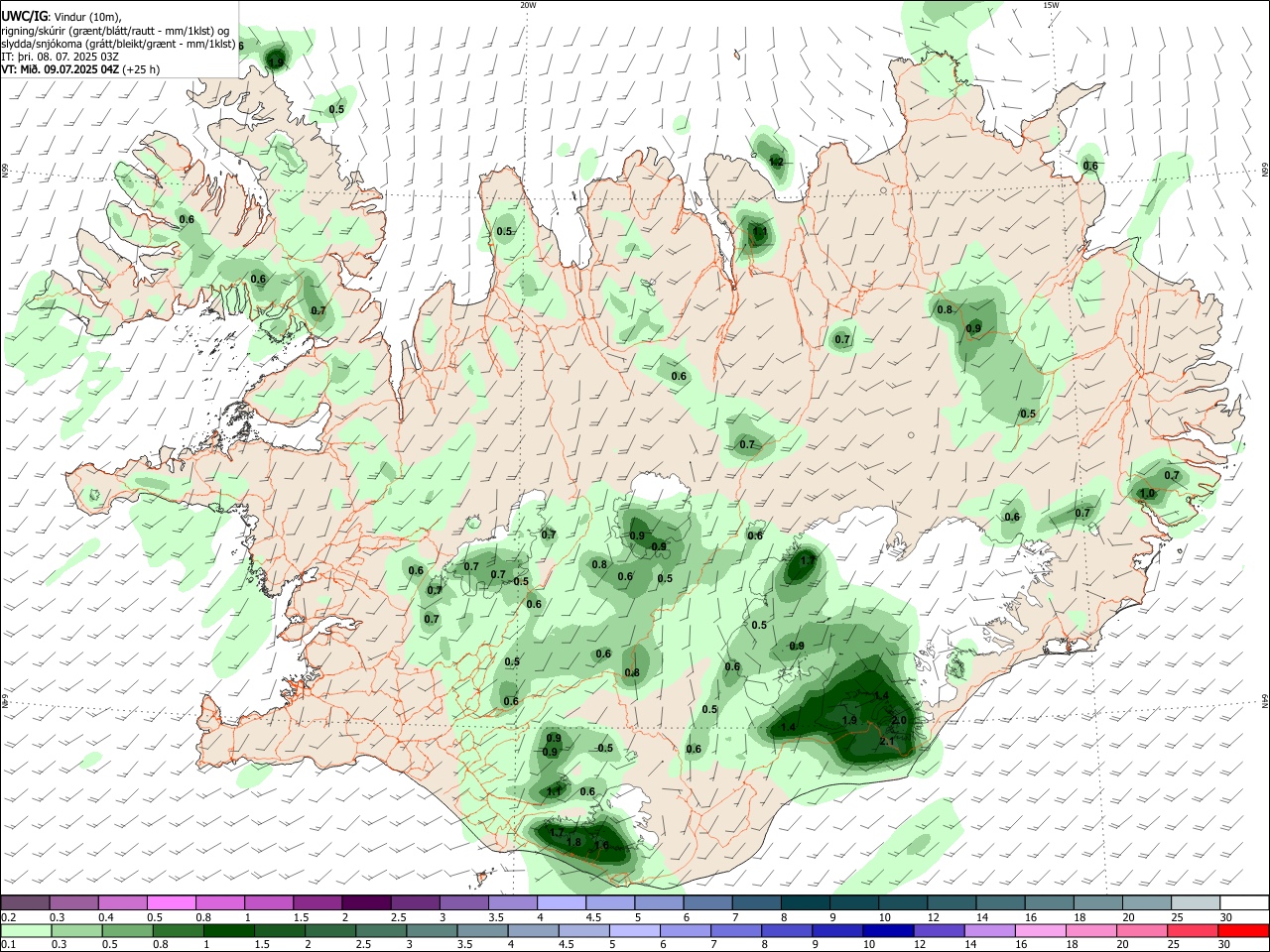1270x952 pixels.
Task: Click the 1.8 precipitation value on south coast
Action: [573, 842]
